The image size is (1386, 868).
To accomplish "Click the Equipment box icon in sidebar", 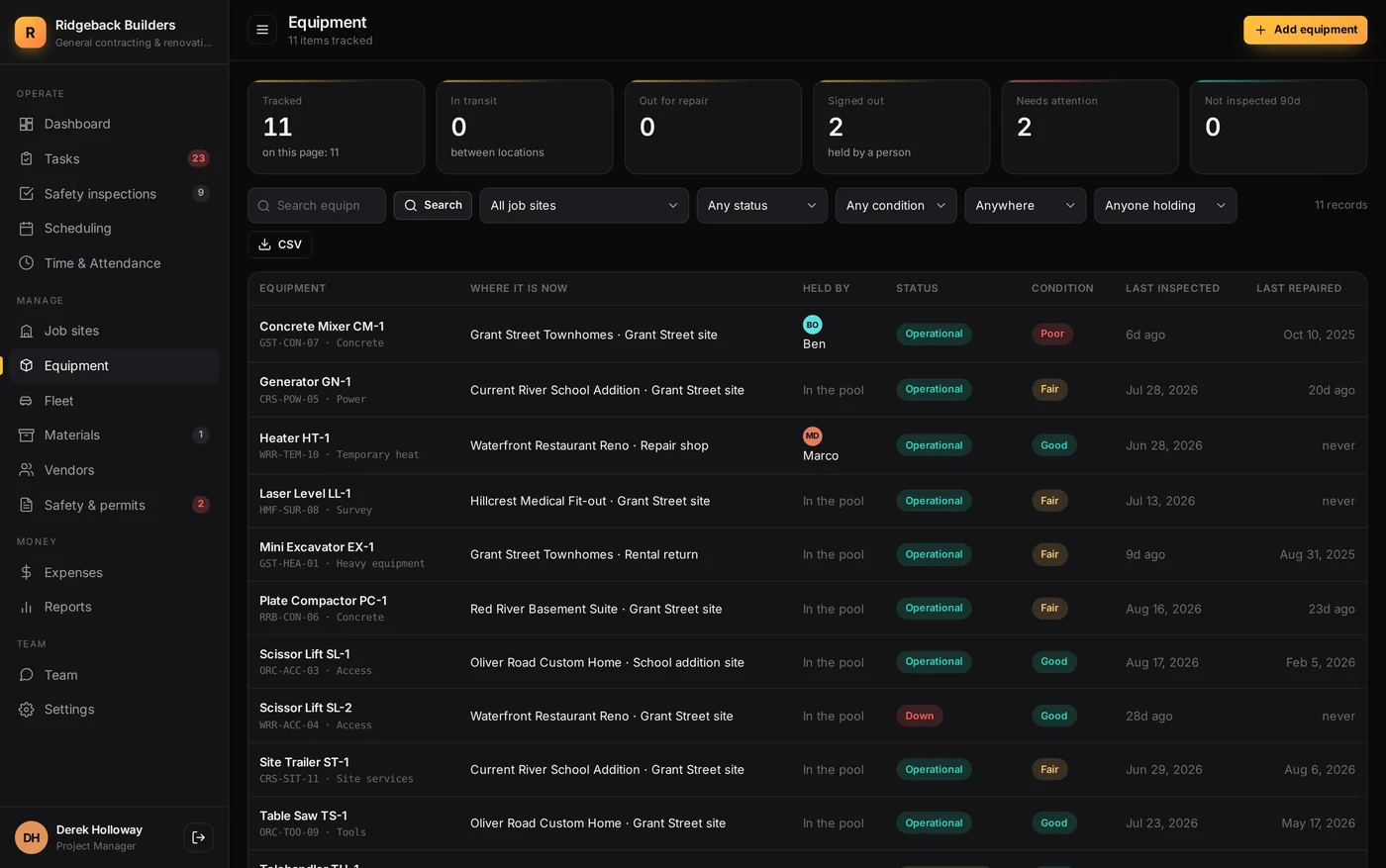I will pyautogui.click(x=27, y=365).
